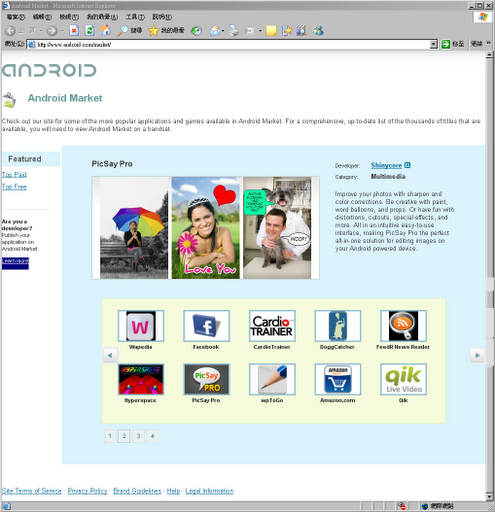Open the Top Free link
This screenshot has width=495, height=512.
pos(14,187)
